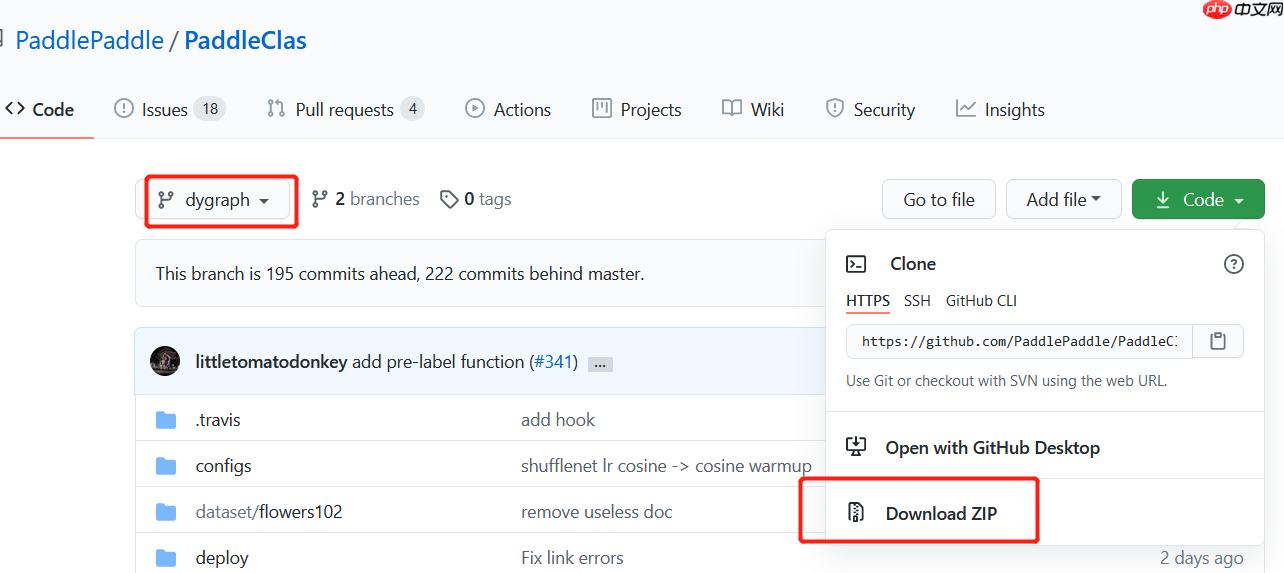
Task: Open the Pull requests tab
Action: coord(344,110)
